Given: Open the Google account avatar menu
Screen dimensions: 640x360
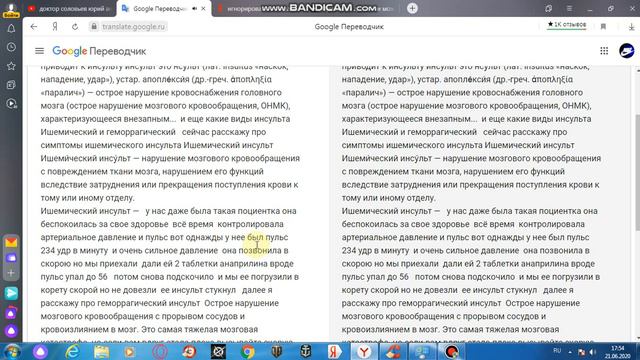Looking at the screenshot, I should coord(627,51).
